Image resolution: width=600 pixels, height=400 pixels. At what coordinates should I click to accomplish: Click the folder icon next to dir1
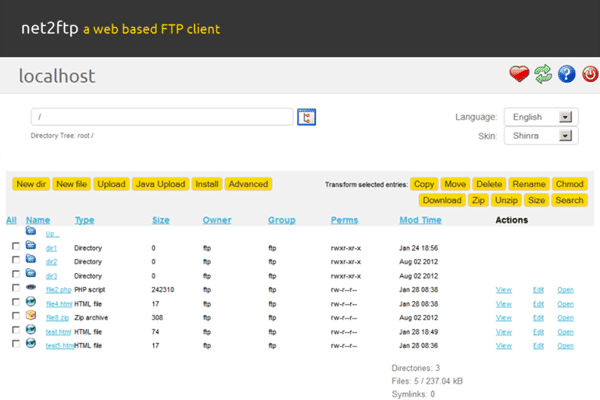tap(31, 246)
